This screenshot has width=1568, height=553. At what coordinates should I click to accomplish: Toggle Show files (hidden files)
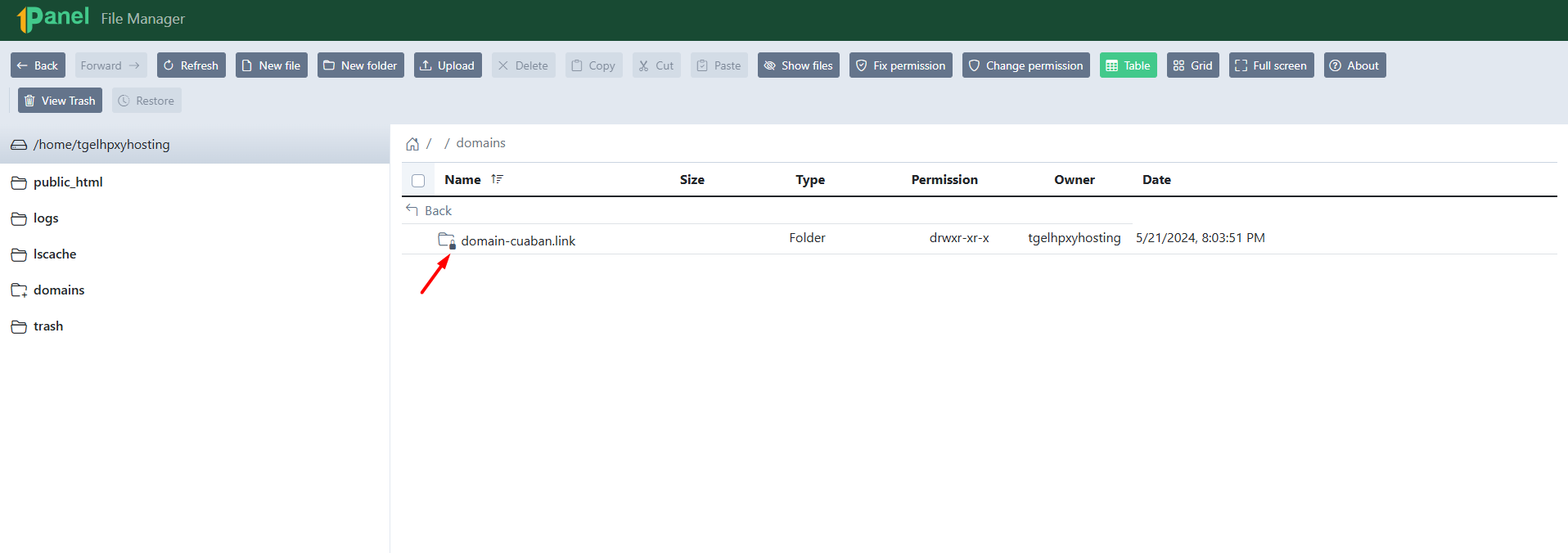tap(798, 65)
